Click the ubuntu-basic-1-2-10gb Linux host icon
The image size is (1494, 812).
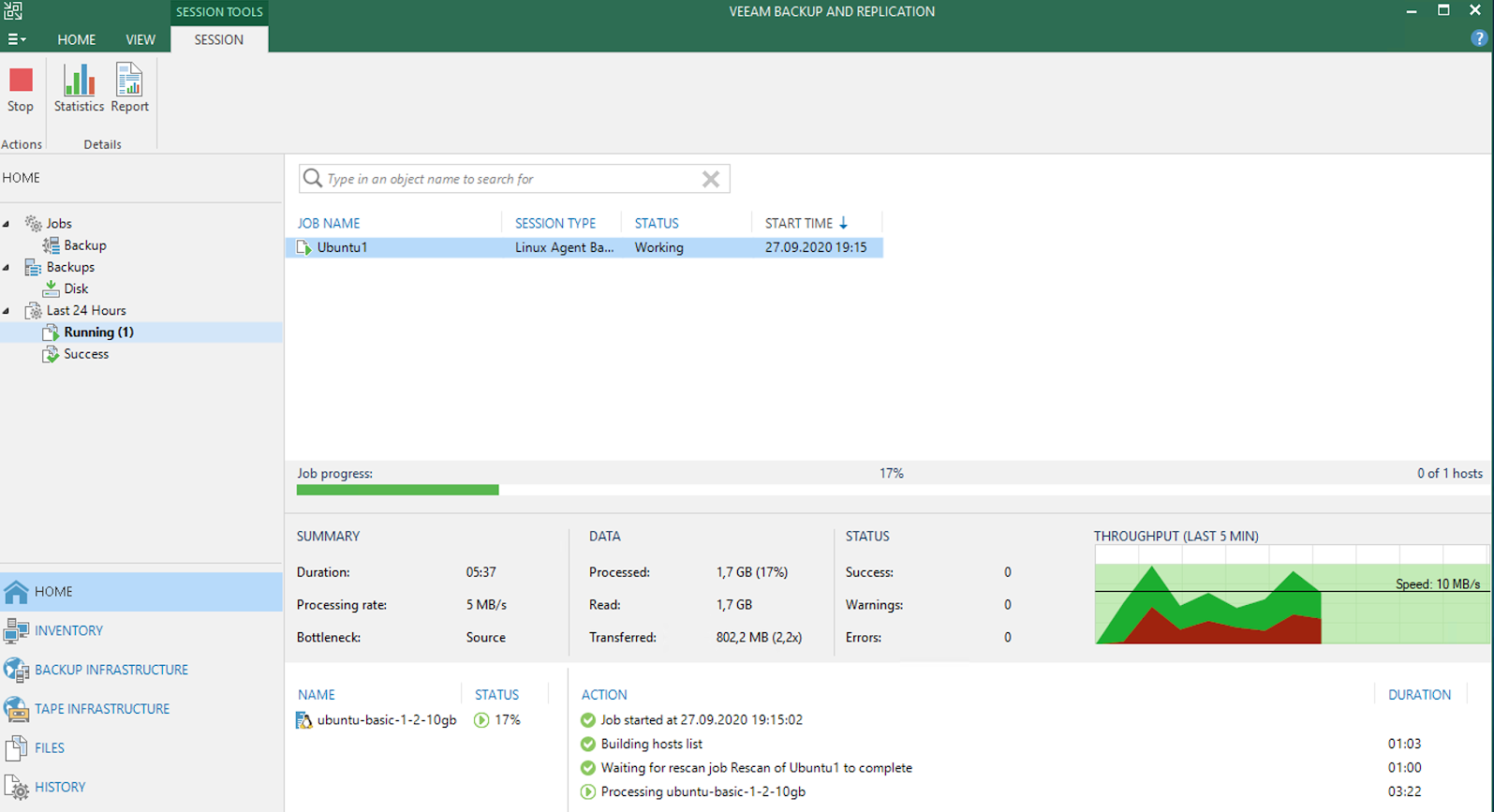[303, 720]
